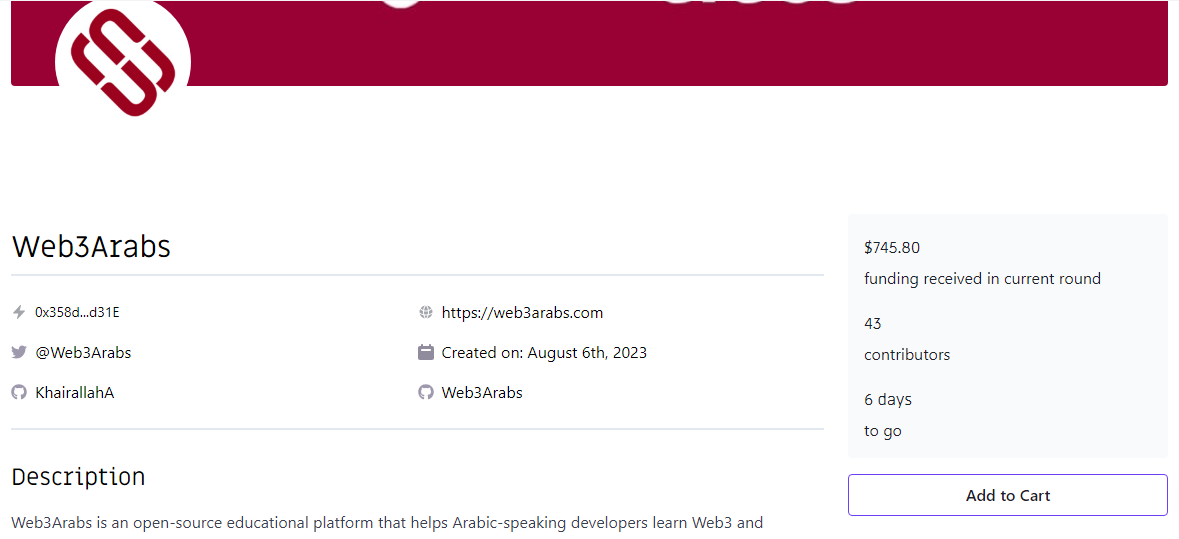This screenshot has width=1179, height=539.
Task: Open the @Web3Arabs Twitter handle link
Action: 83,353
